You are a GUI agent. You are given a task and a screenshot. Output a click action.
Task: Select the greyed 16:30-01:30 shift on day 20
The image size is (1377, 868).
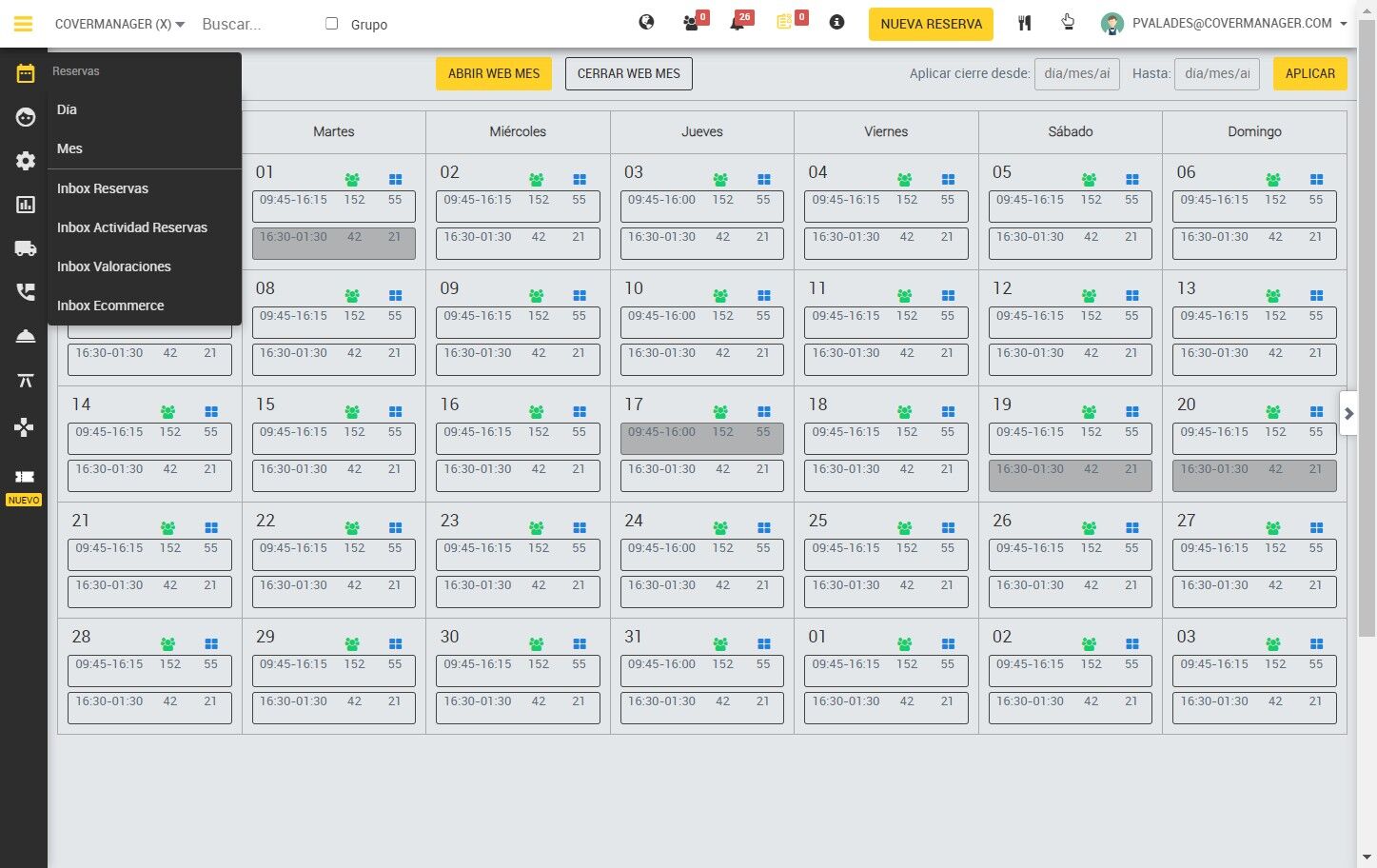pos(1254,476)
